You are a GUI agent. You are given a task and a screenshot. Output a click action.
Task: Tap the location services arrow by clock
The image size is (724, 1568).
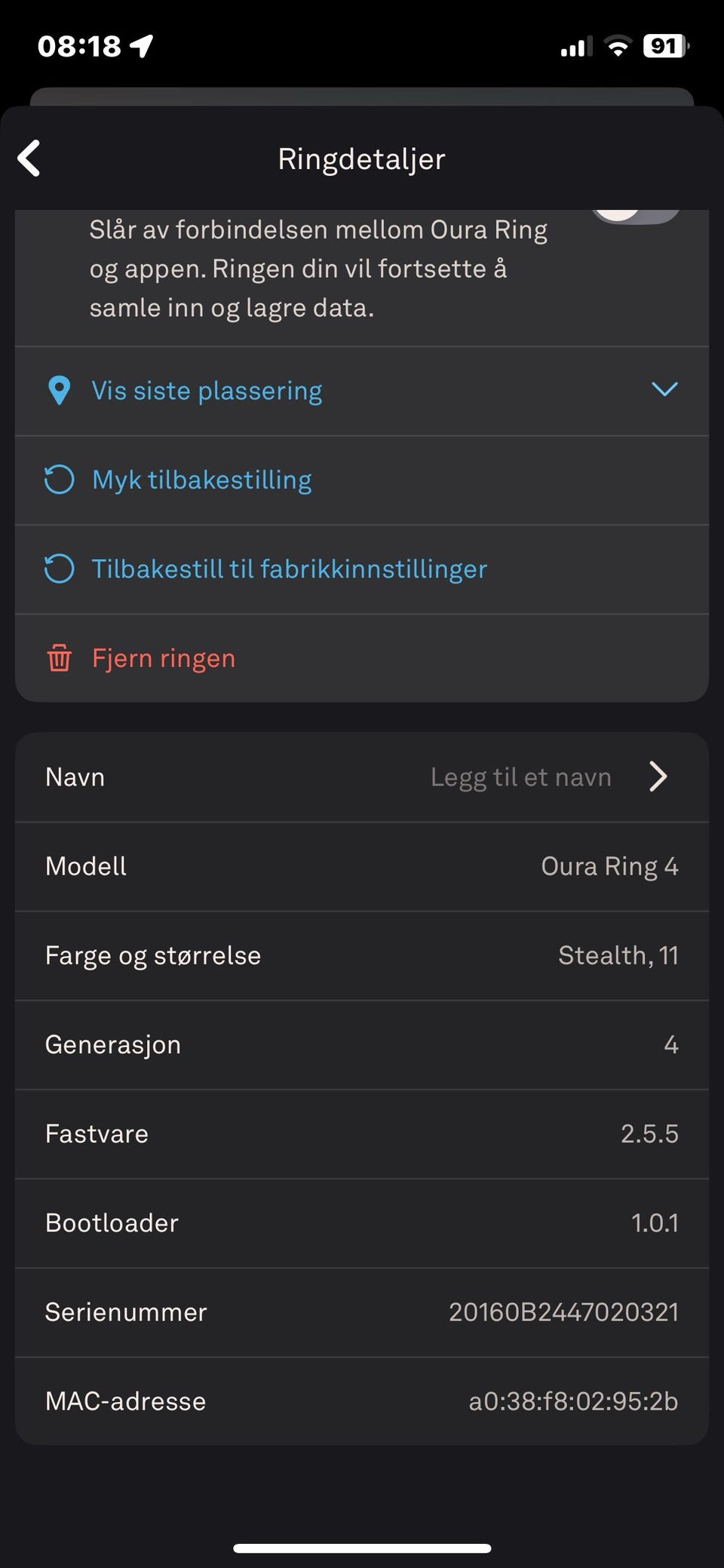142,47
